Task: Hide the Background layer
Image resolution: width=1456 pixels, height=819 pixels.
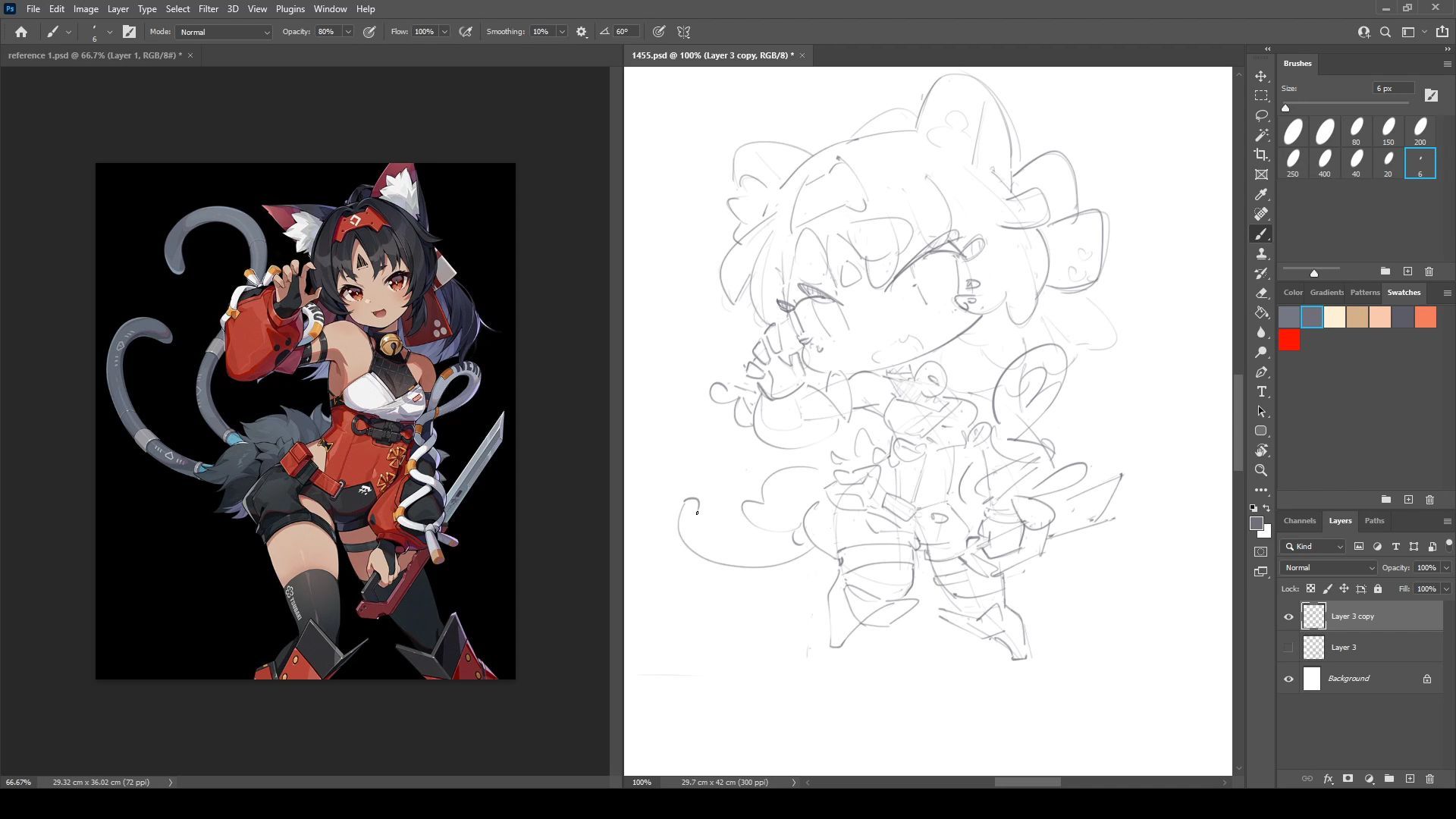Action: tap(1288, 679)
